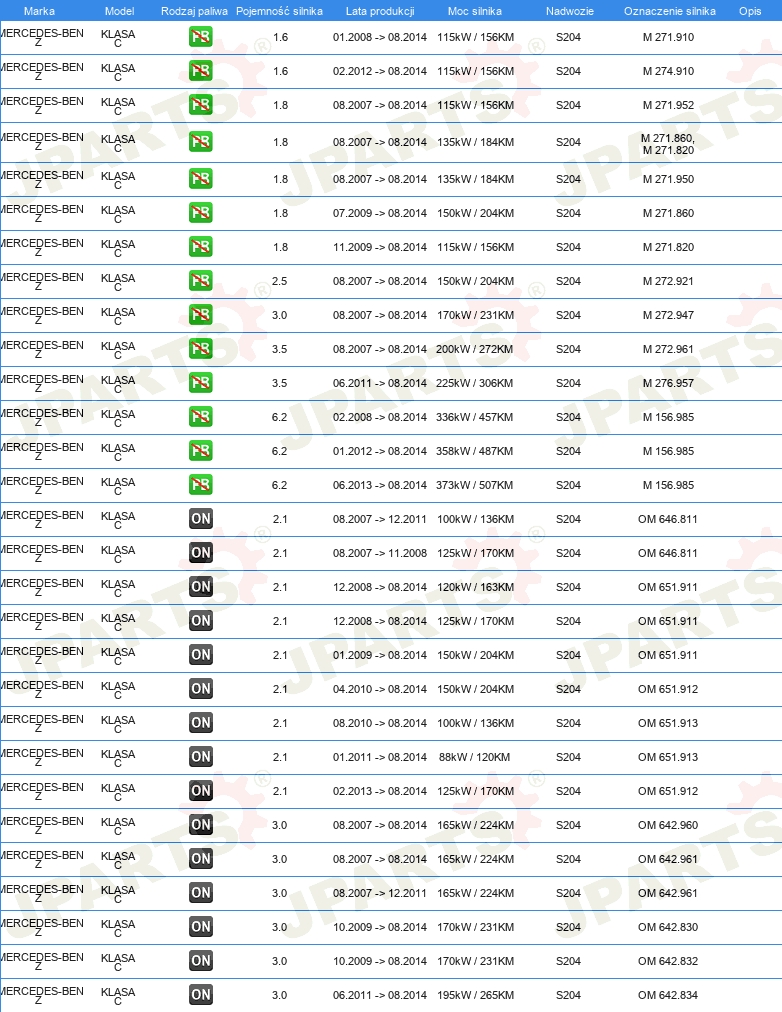Click the diesel ON icon in the 88kW / 120KM row
The height and width of the screenshot is (1012, 782).
click(x=201, y=756)
